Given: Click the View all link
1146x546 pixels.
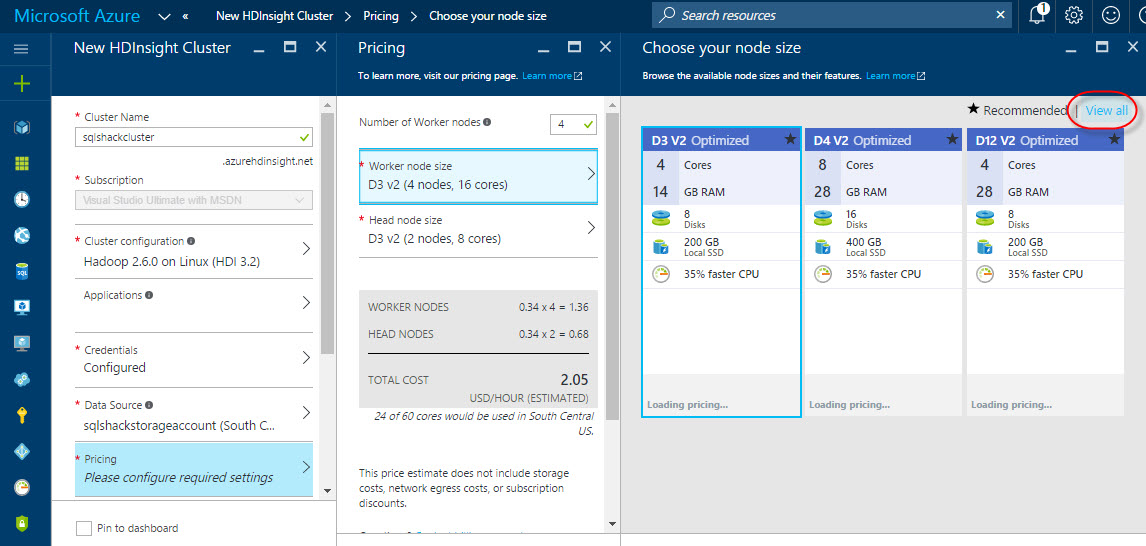Looking at the screenshot, I should tap(1107, 110).
